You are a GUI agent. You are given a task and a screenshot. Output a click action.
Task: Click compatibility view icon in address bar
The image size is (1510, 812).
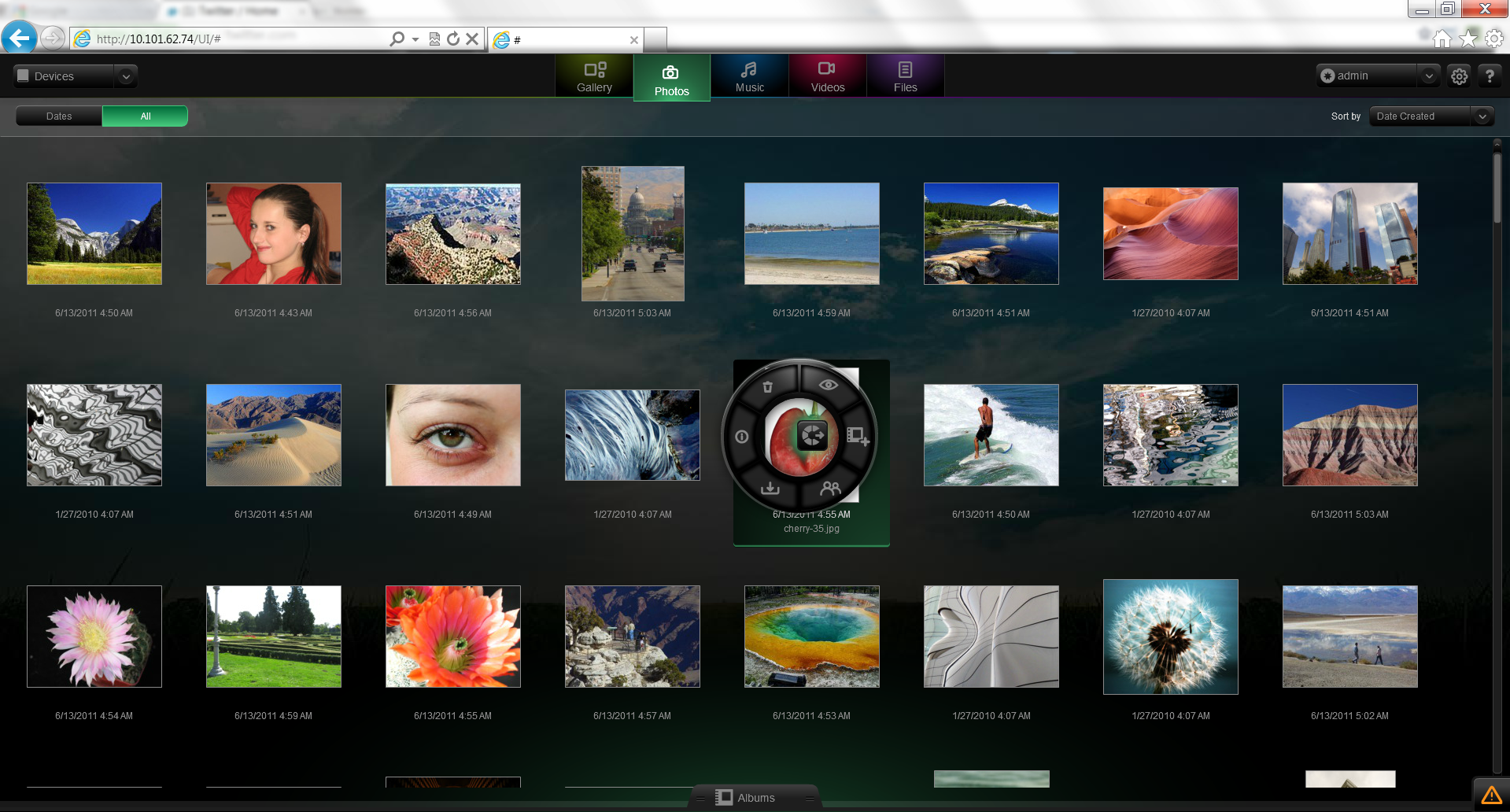point(434,39)
